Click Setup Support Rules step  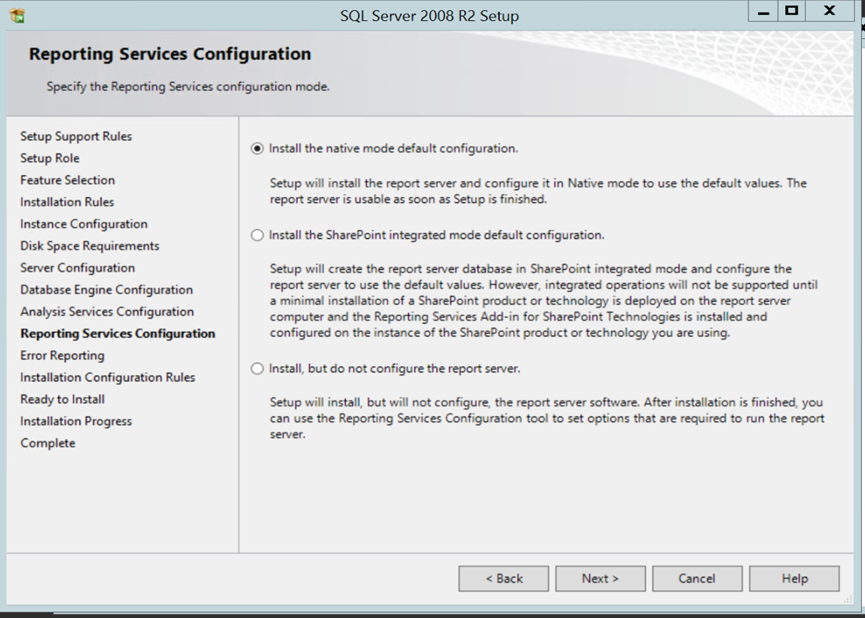pyautogui.click(x=76, y=136)
